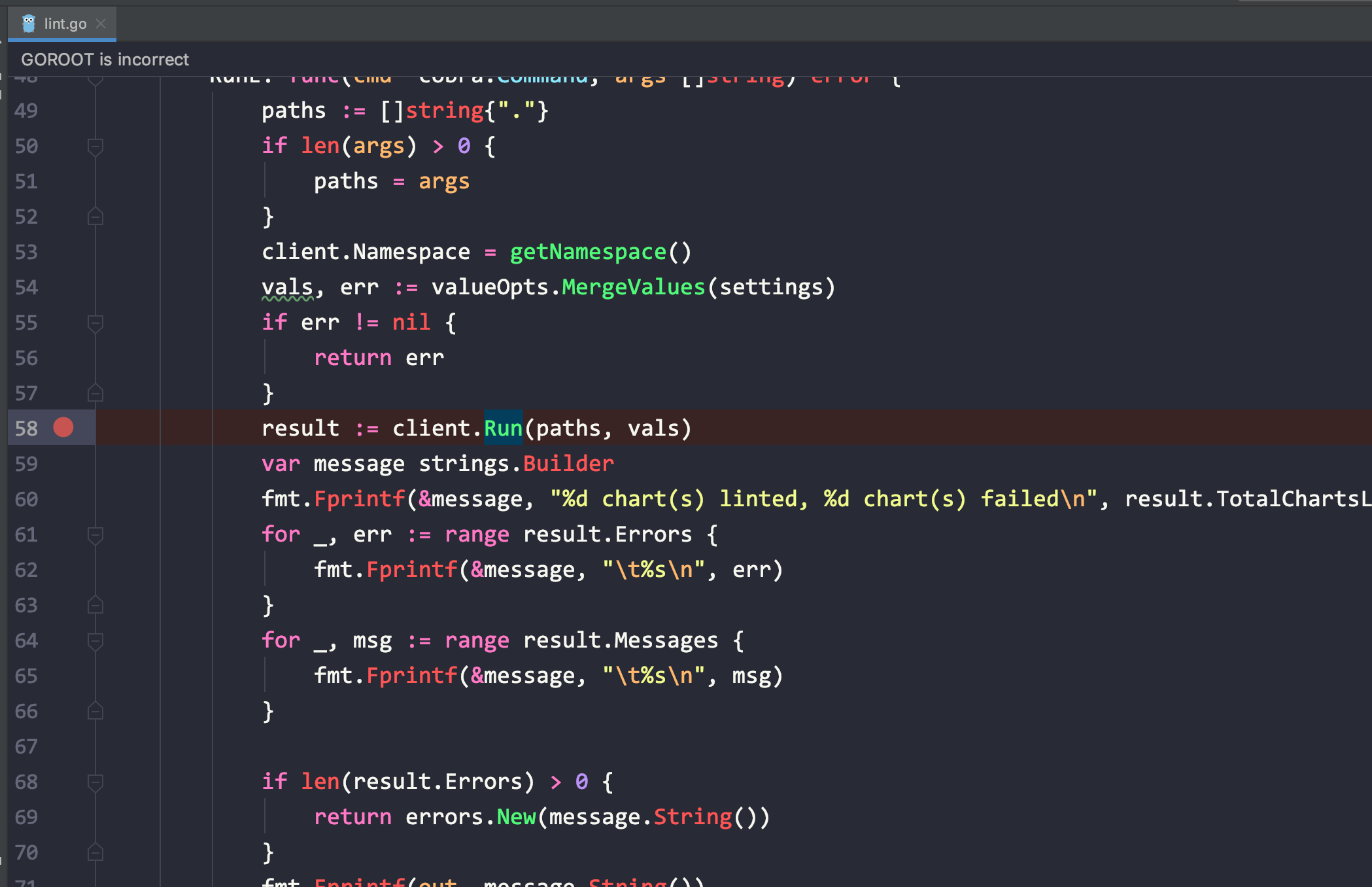Collapse the if len(args) block at line 50

[x=95, y=146]
